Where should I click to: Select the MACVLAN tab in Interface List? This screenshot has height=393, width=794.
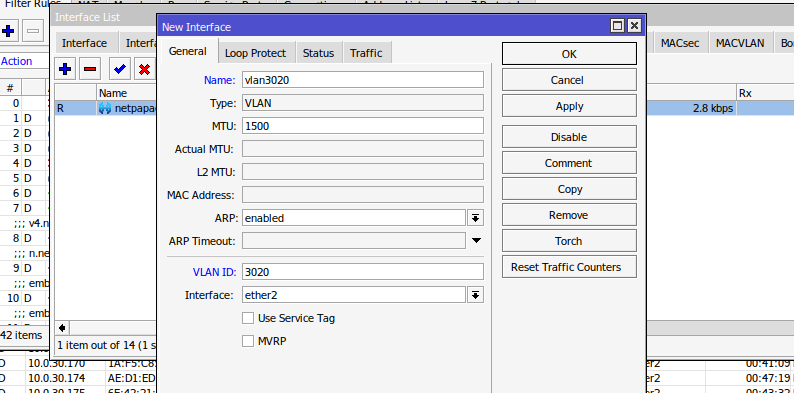740,43
